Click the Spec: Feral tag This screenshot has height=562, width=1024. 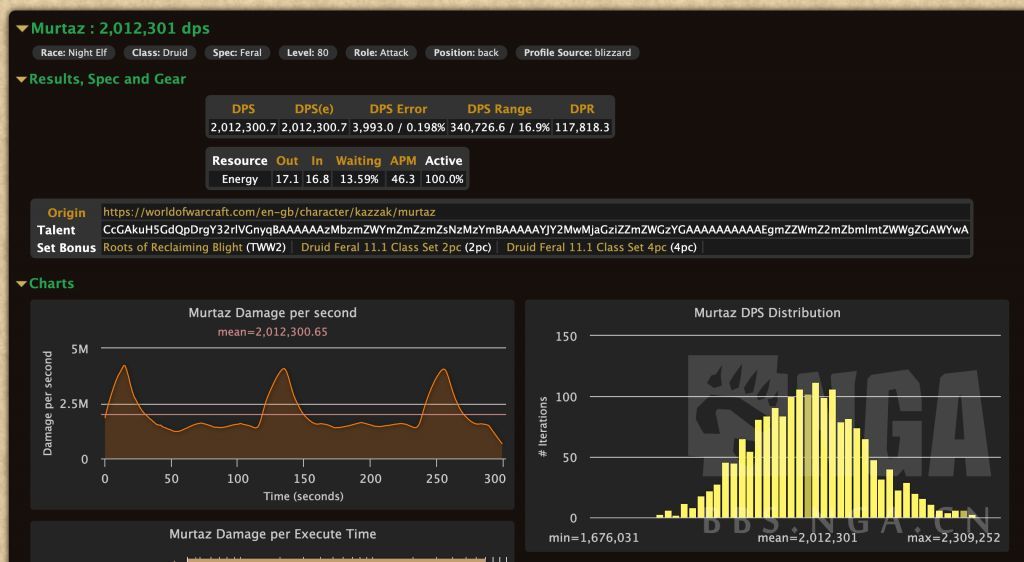237,53
